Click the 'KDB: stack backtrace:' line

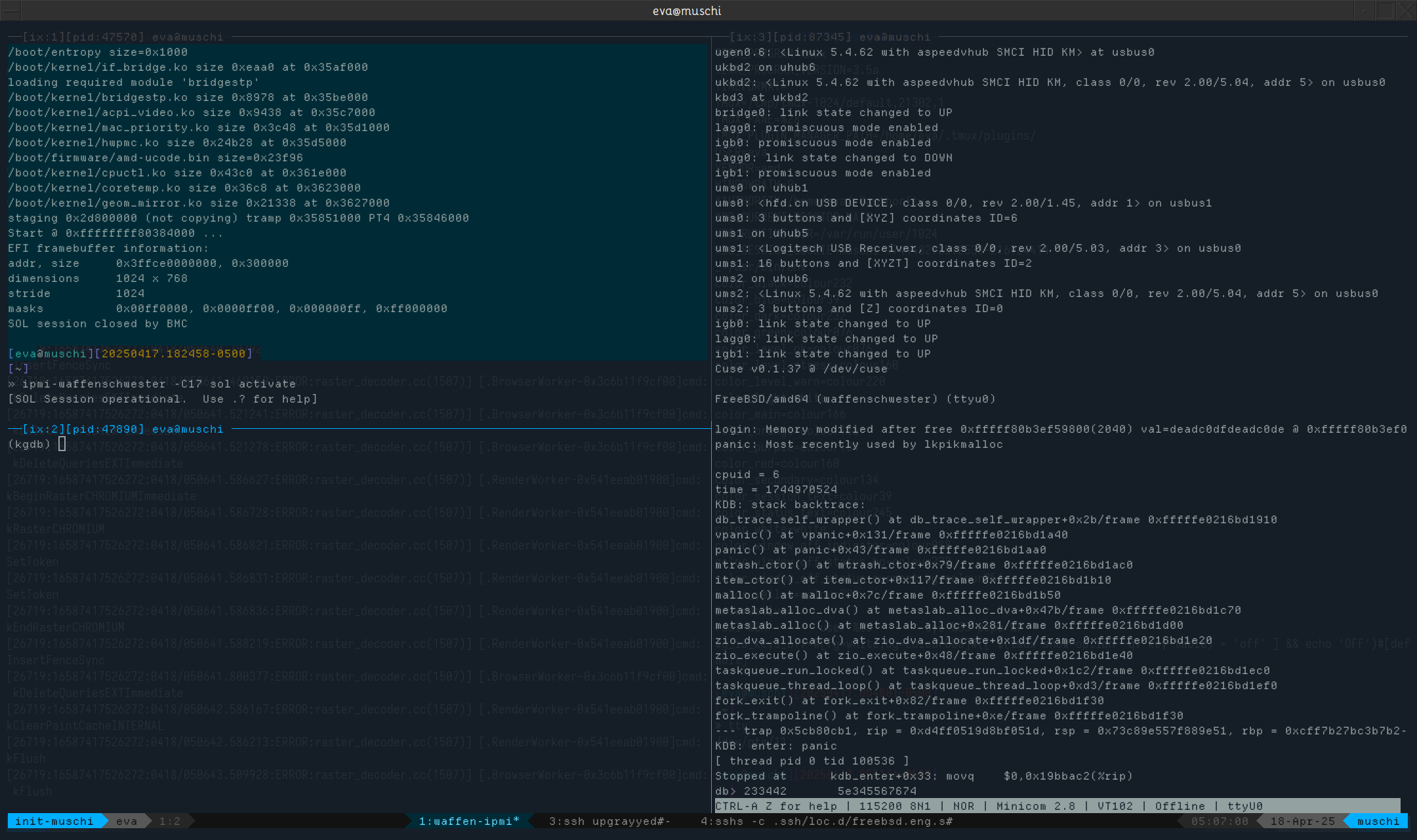[791, 504]
